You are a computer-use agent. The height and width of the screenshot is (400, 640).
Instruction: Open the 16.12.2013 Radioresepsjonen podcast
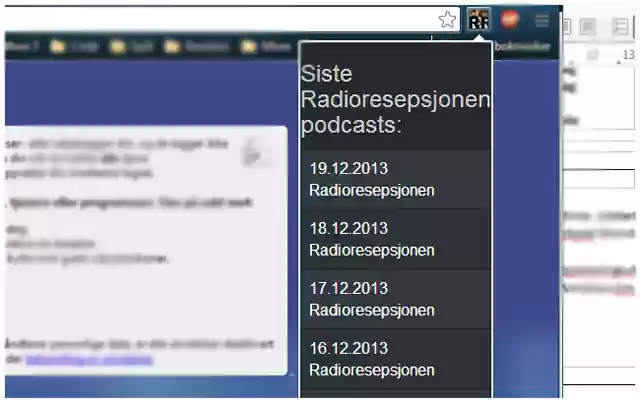(x=395, y=359)
